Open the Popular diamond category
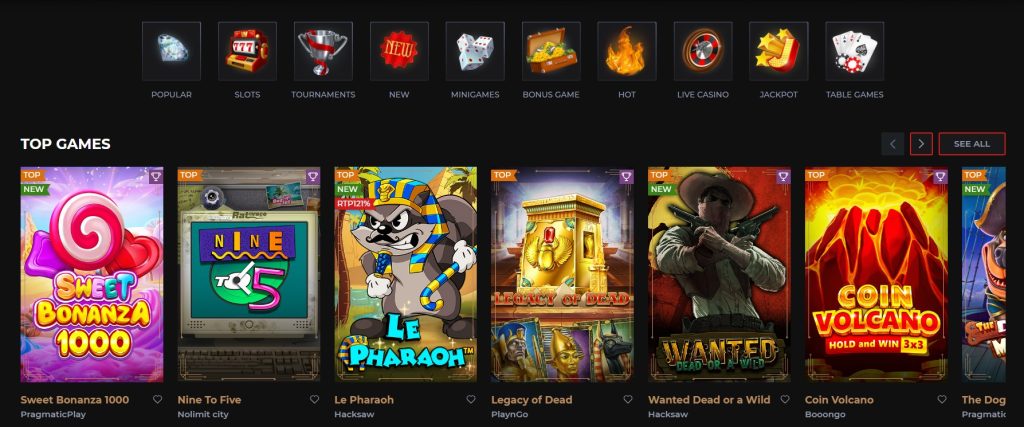The height and width of the screenshot is (427, 1024). coord(171,52)
